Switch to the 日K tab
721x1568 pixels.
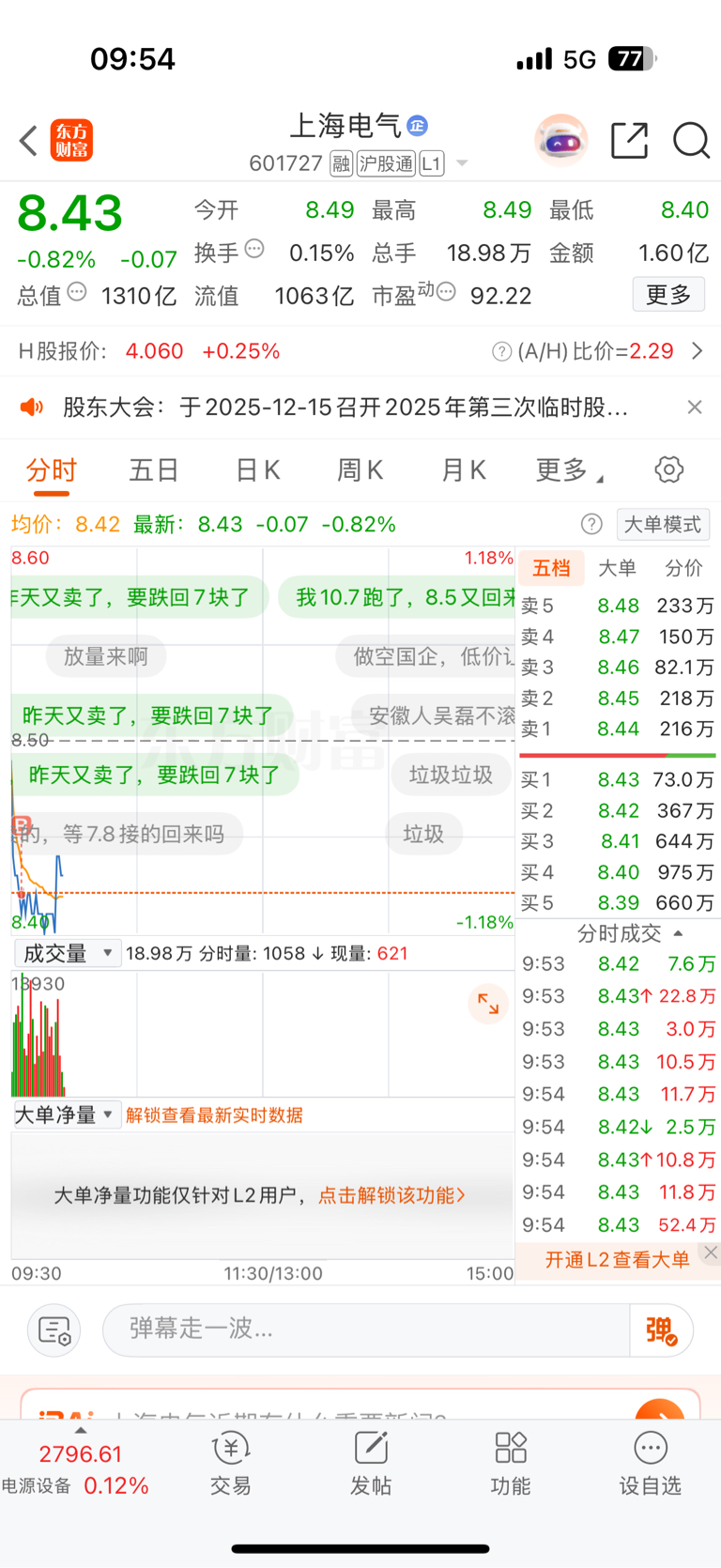(257, 470)
